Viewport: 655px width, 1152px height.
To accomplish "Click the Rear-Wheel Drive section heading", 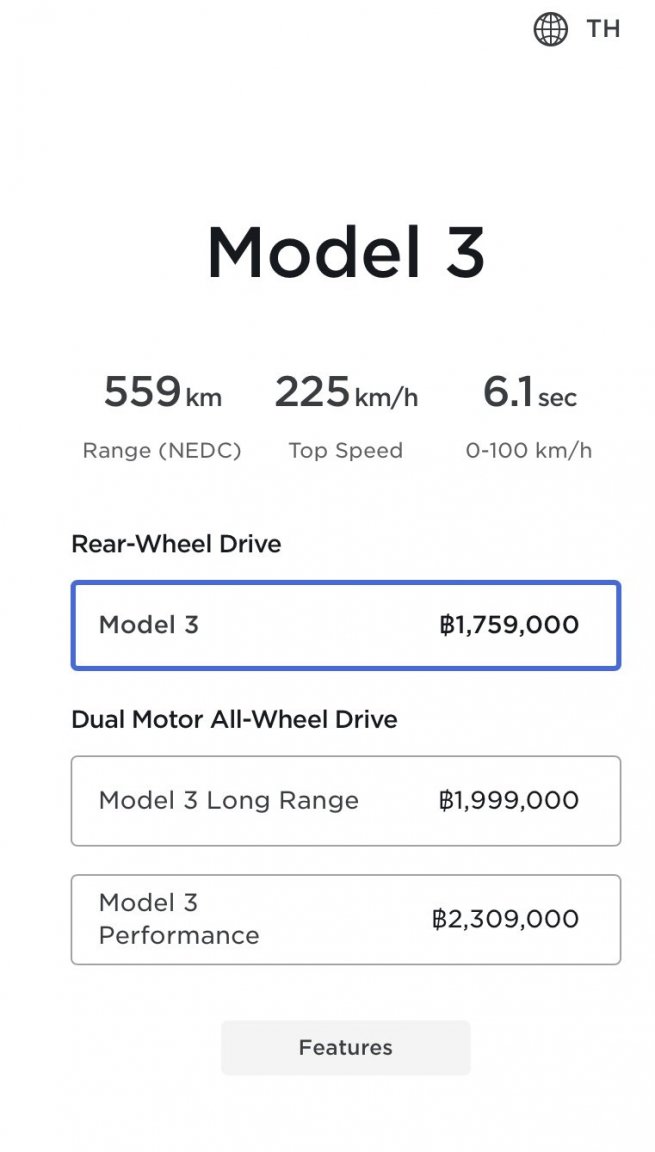I will (176, 543).
